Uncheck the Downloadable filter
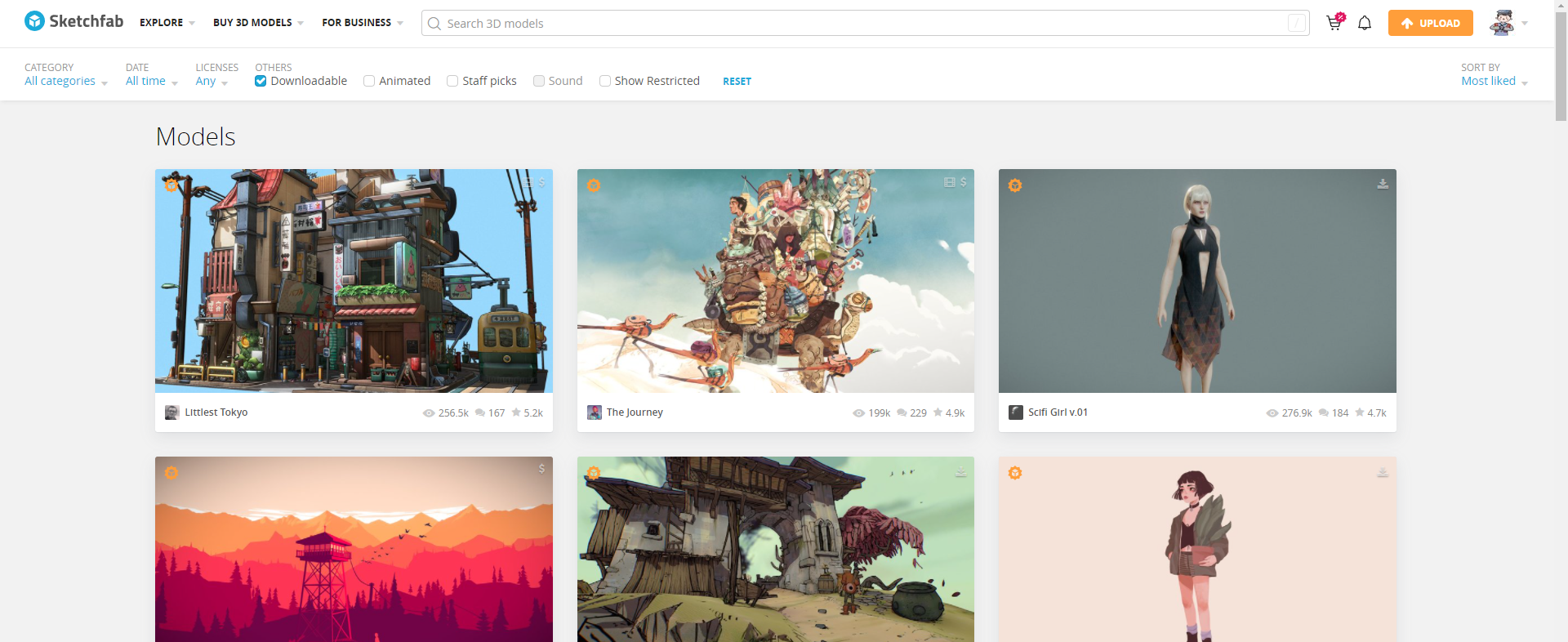The height and width of the screenshot is (642, 1568). pyautogui.click(x=261, y=81)
